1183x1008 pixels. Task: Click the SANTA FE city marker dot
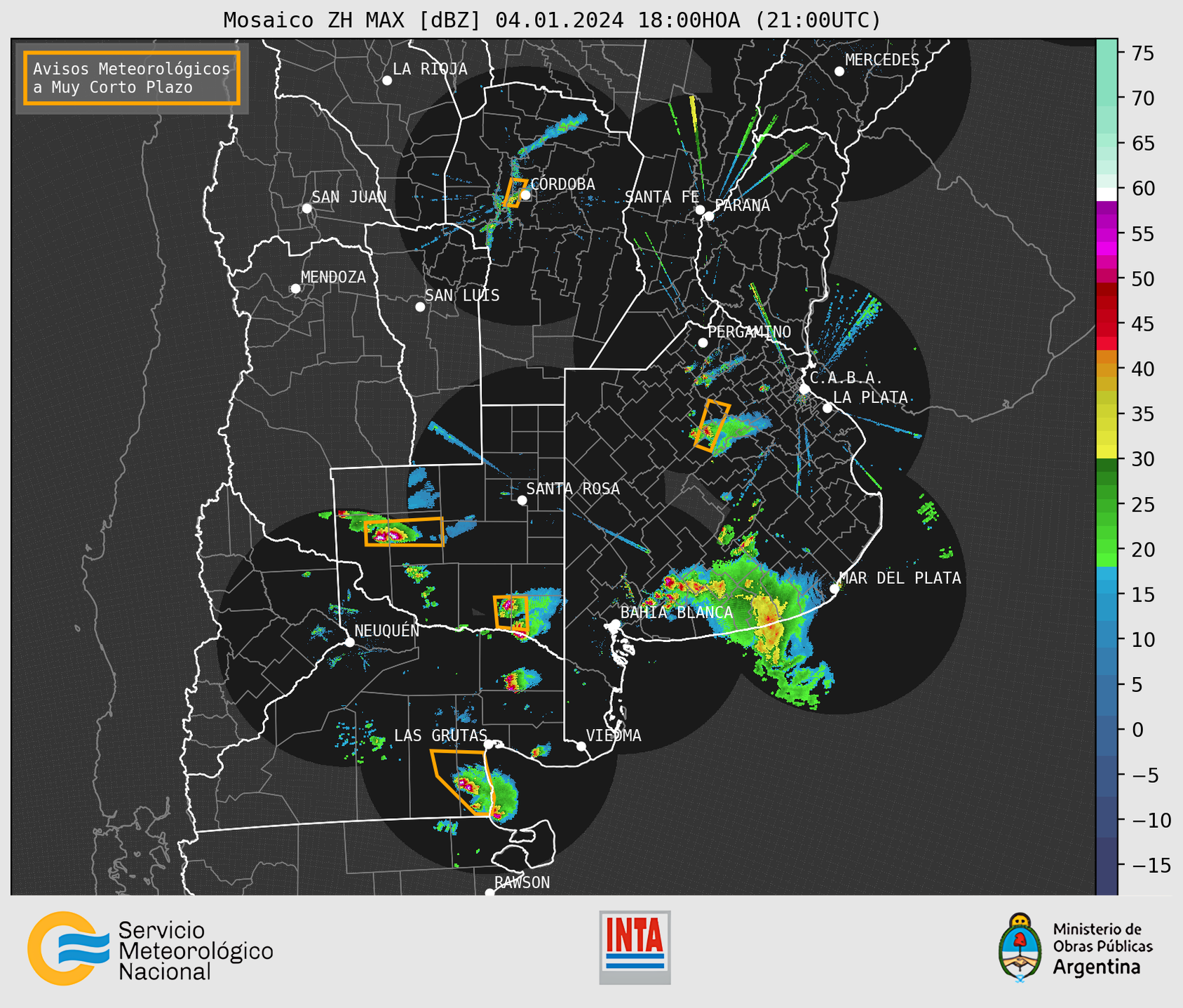pyautogui.click(x=700, y=210)
